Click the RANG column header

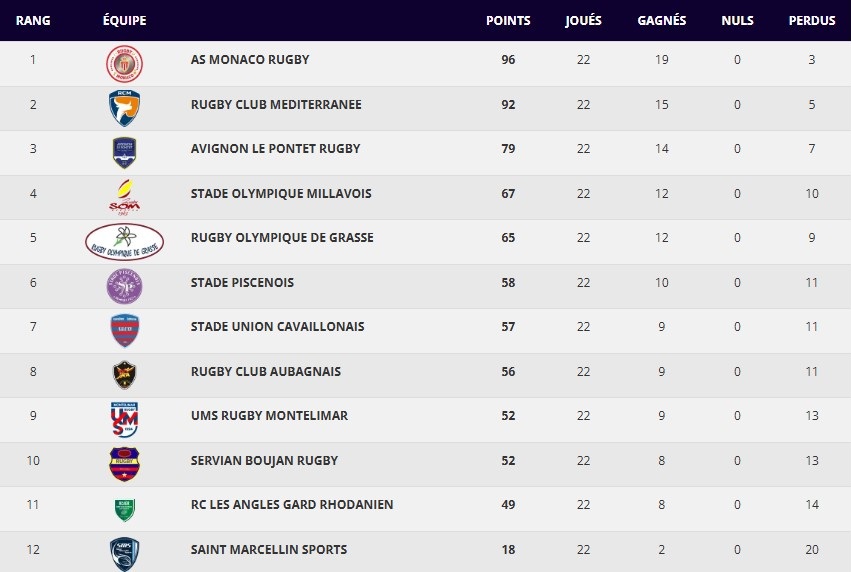33,21
